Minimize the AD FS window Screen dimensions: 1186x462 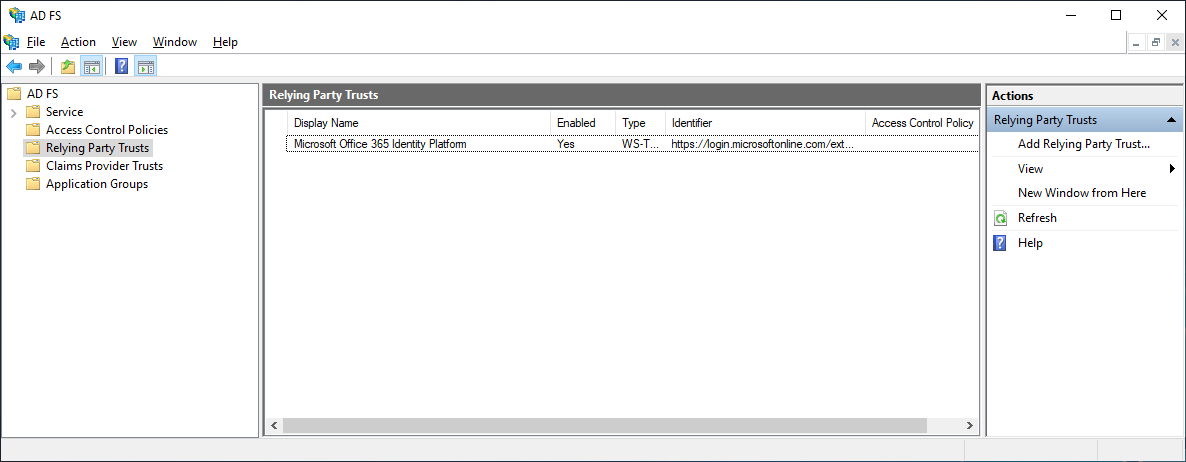pos(1070,15)
